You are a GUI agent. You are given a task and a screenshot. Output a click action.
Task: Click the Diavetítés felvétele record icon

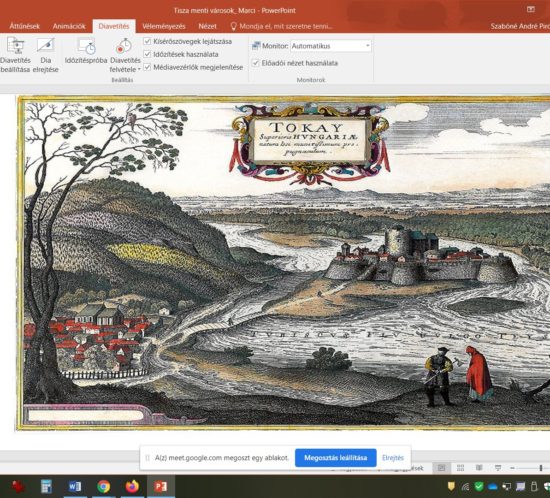point(123,46)
